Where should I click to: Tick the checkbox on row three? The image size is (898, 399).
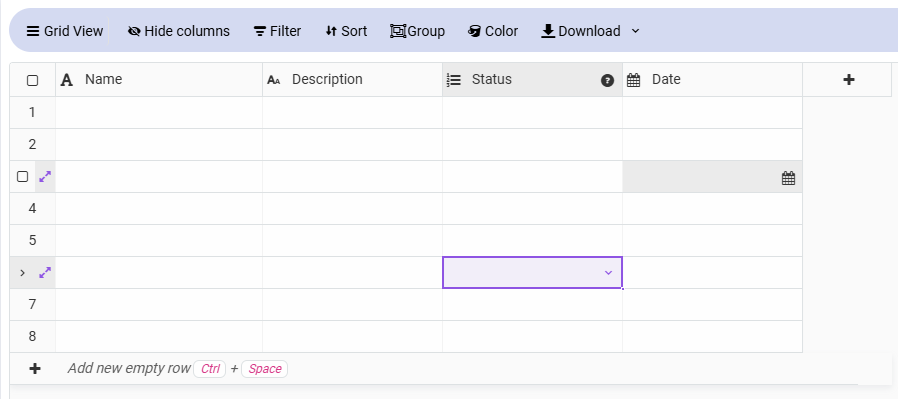click(x=22, y=176)
